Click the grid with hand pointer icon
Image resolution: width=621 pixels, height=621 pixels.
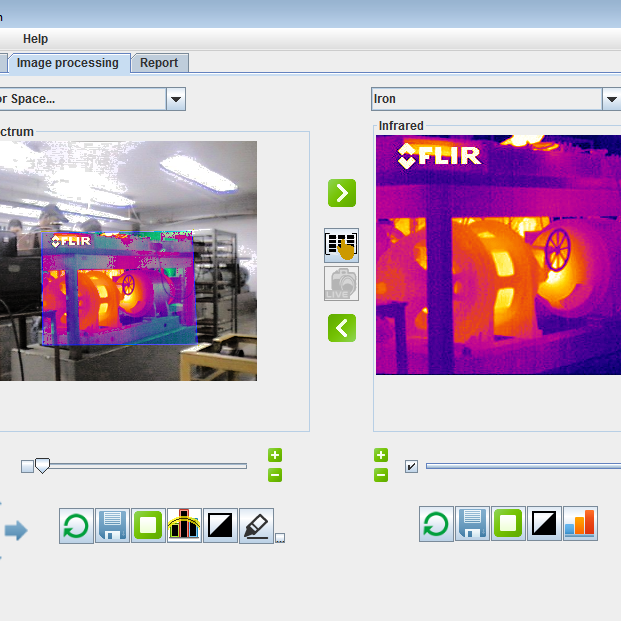[x=342, y=245]
